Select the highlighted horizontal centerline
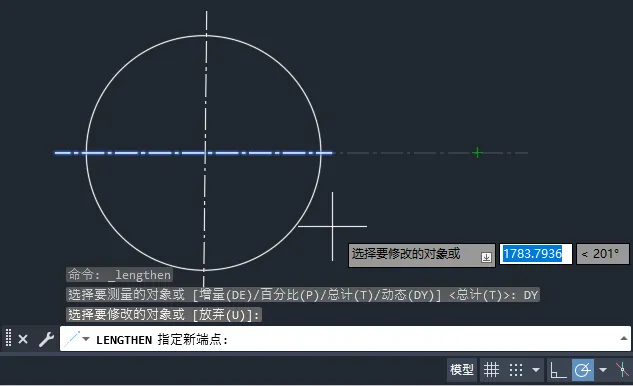 coord(194,153)
